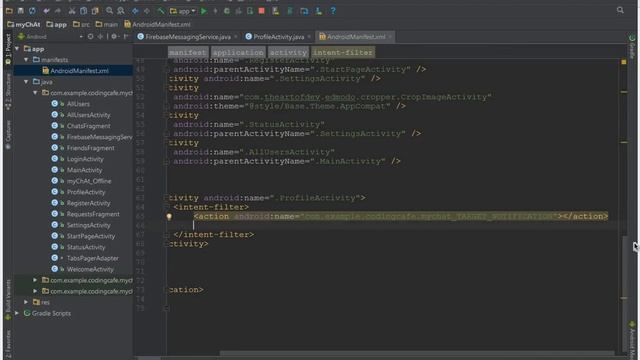Expand the res folder node
The height and width of the screenshot is (360, 640).
pos(26,302)
